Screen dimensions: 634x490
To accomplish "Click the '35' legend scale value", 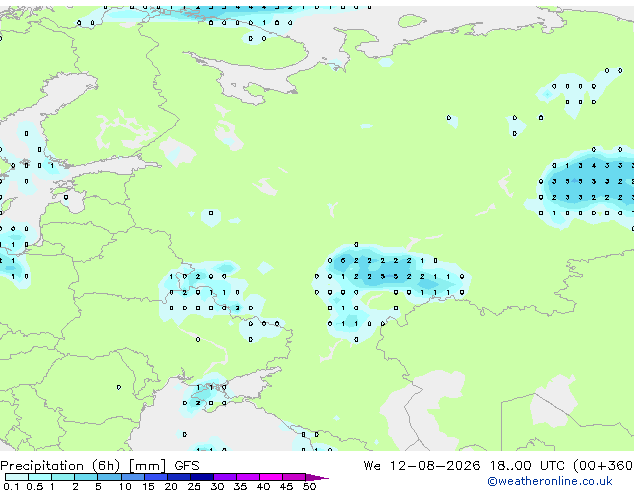I will click(x=241, y=486).
